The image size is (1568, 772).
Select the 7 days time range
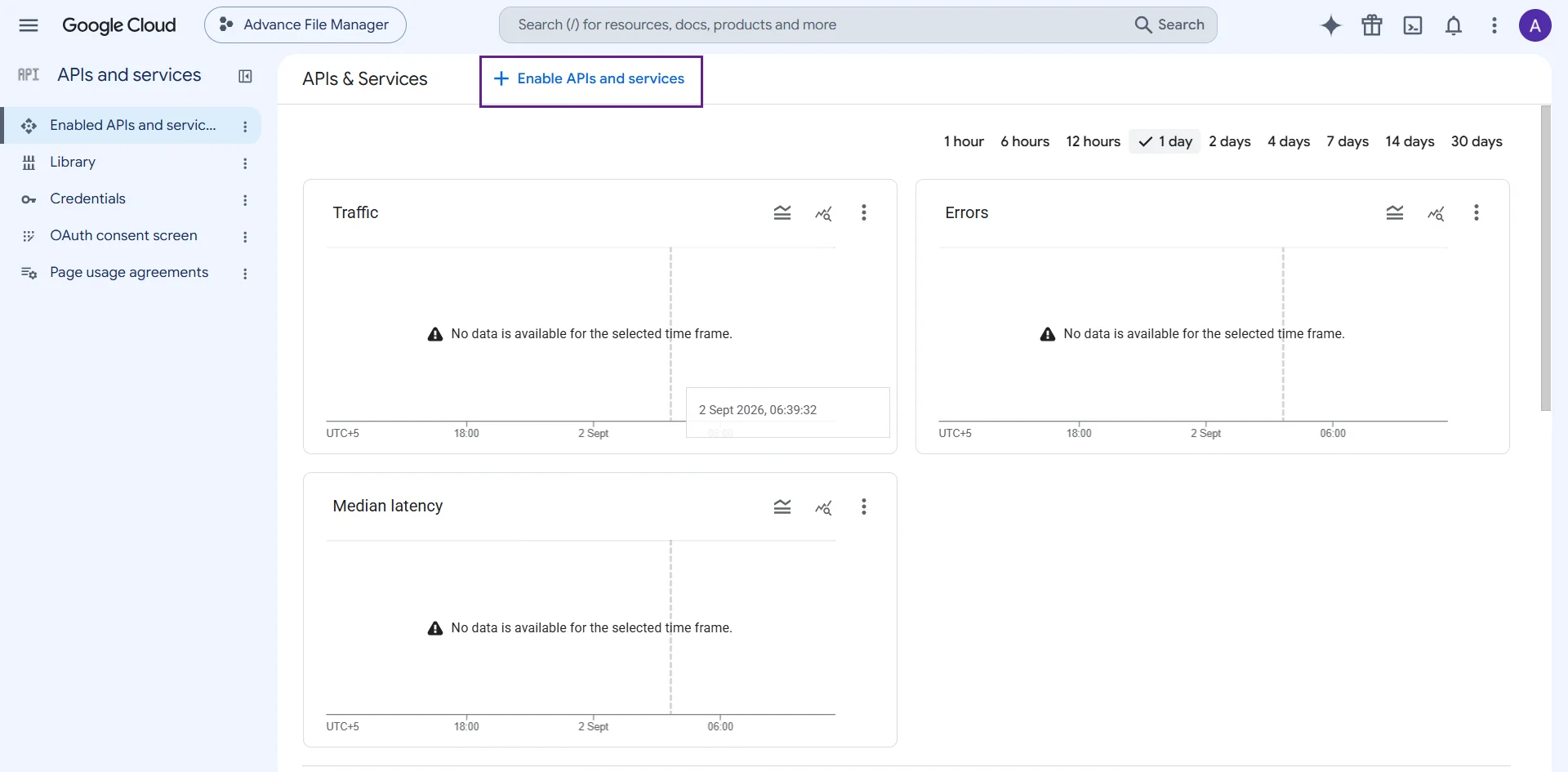1347,141
